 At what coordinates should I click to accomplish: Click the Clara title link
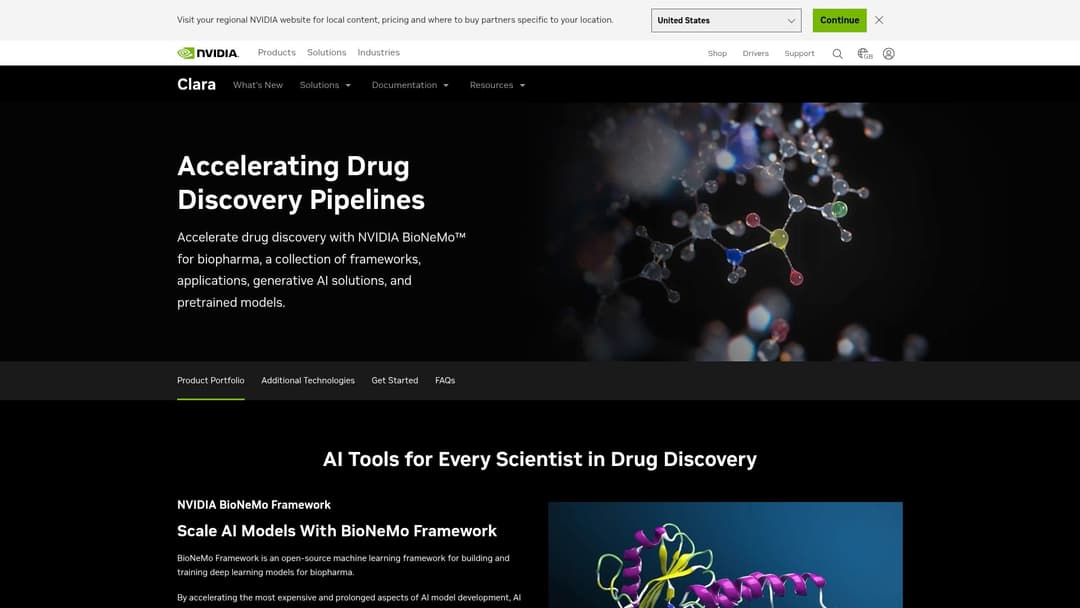(x=196, y=85)
